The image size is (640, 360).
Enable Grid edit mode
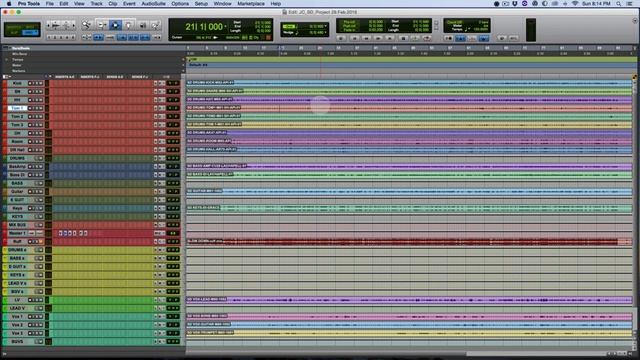tap(30, 33)
